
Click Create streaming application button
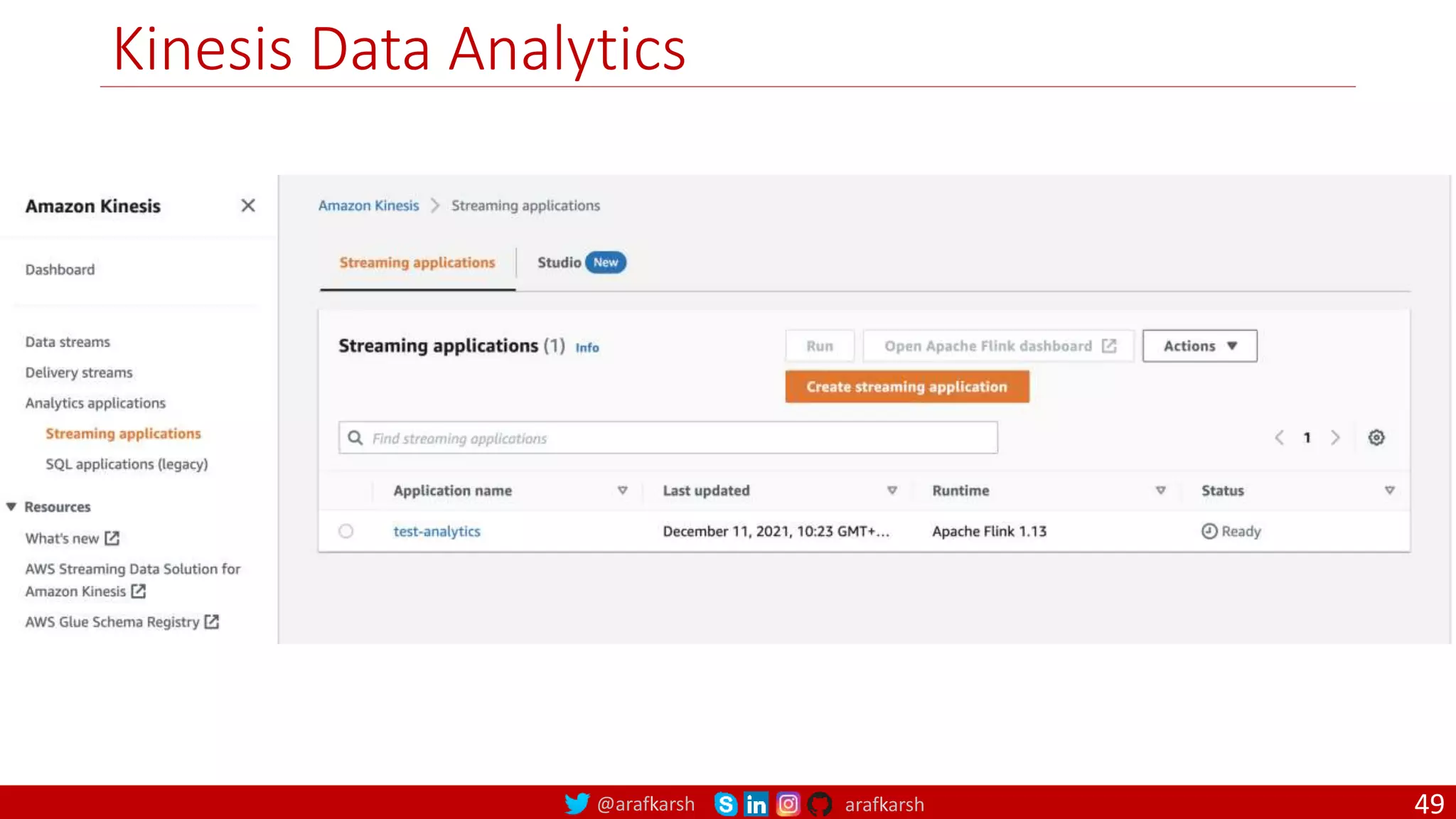click(x=906, y=387)
